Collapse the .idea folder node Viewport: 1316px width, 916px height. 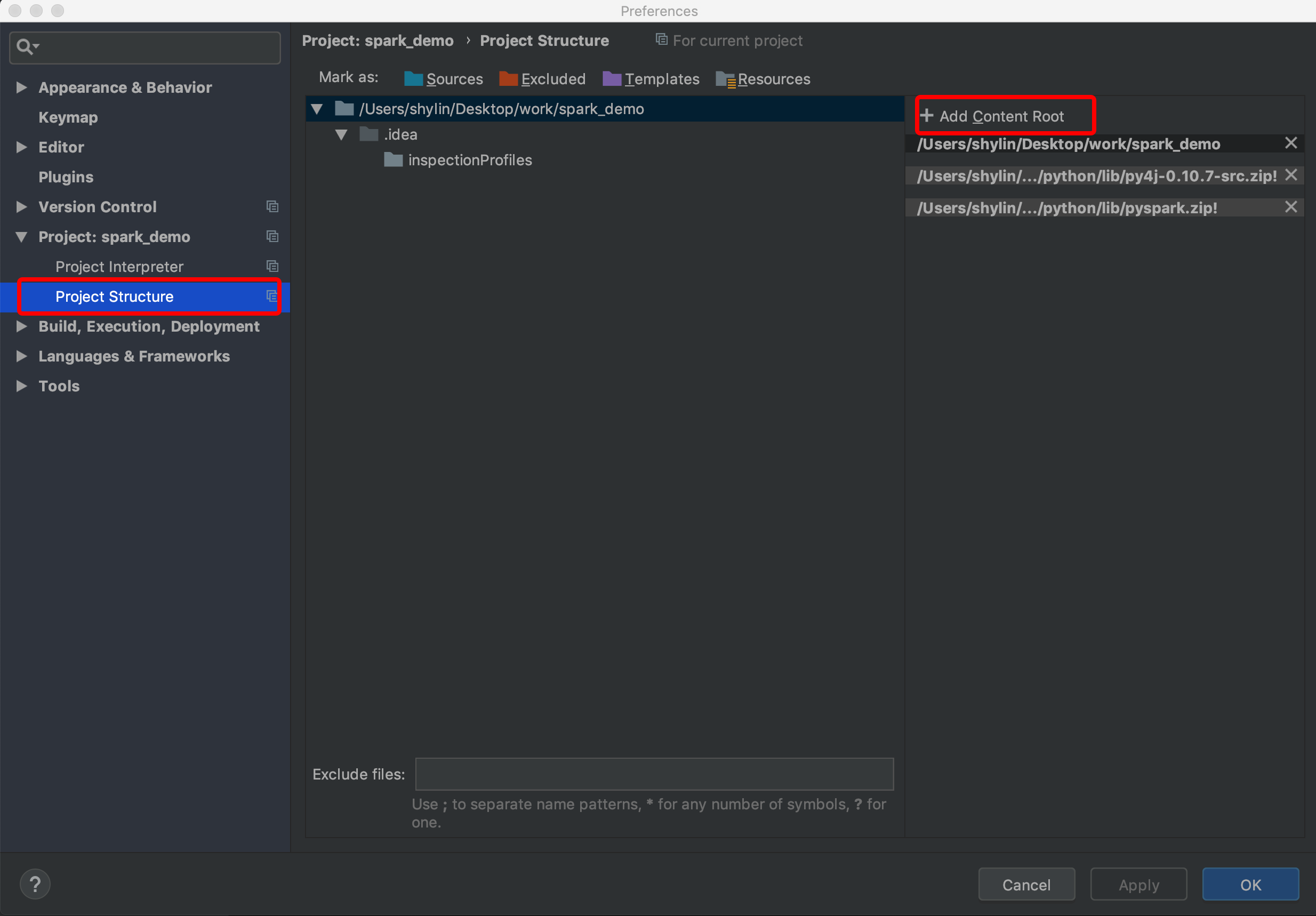pyautogui.click(x=342, y=135)
